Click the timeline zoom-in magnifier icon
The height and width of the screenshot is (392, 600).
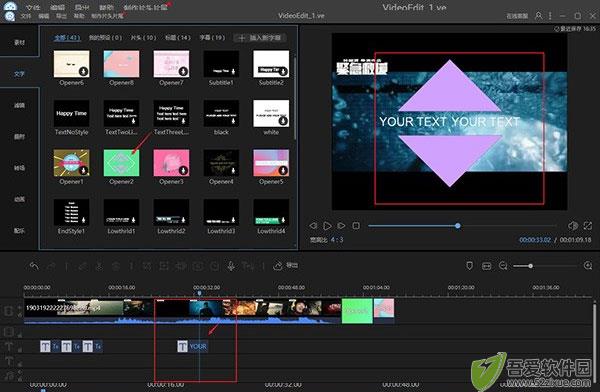[588, 266]
